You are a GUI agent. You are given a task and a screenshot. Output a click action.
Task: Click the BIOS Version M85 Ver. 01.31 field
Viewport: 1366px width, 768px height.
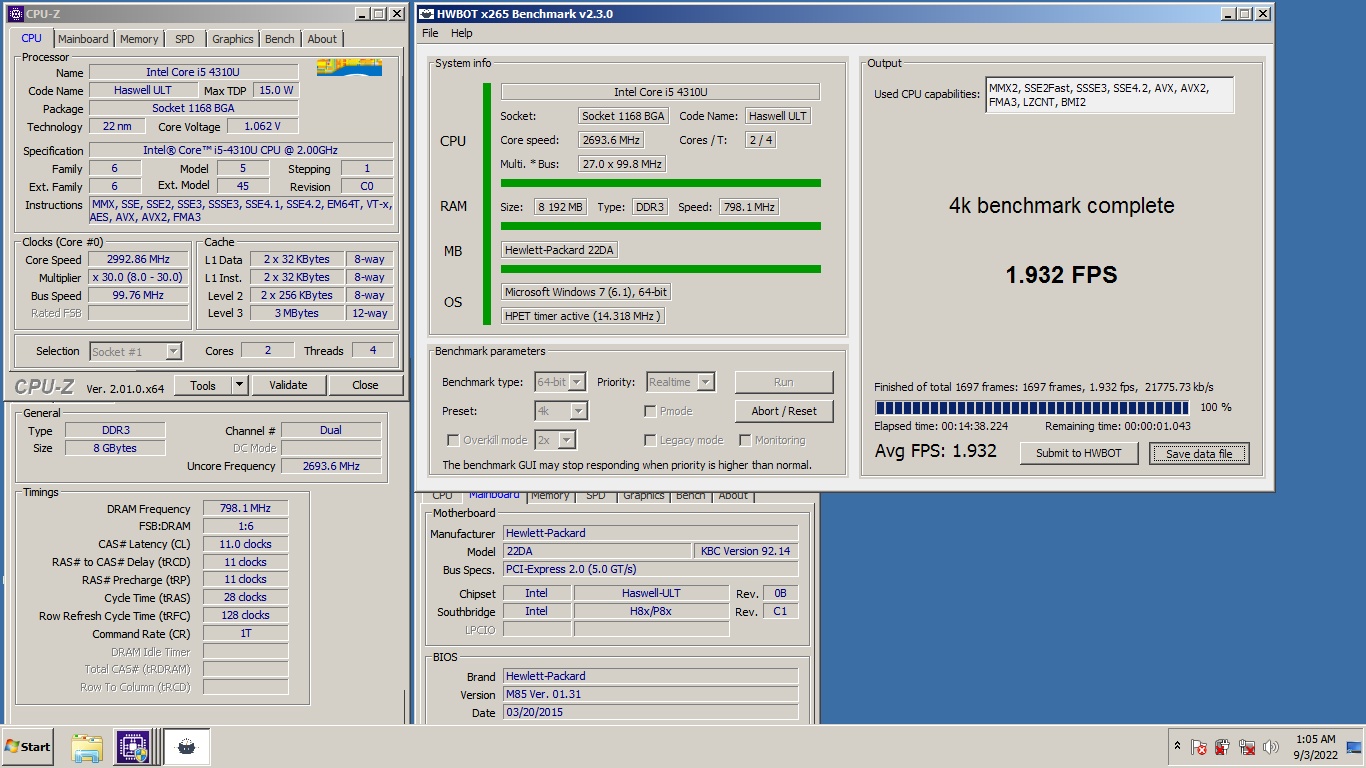click(650, 694)
